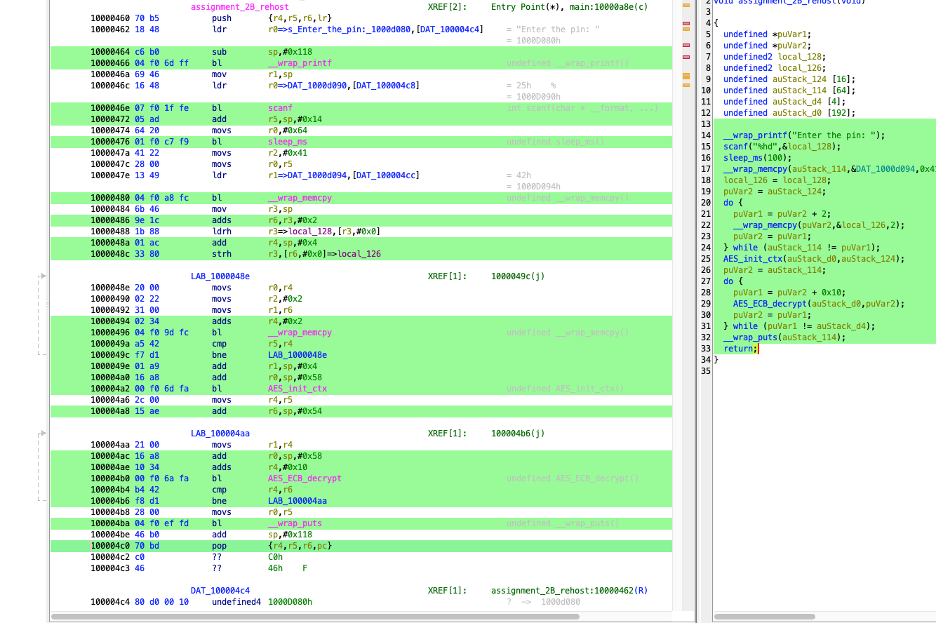Select the pop mnemonic at 100004c0
Viewport: 936px width, 624px height.
(219, 546)
